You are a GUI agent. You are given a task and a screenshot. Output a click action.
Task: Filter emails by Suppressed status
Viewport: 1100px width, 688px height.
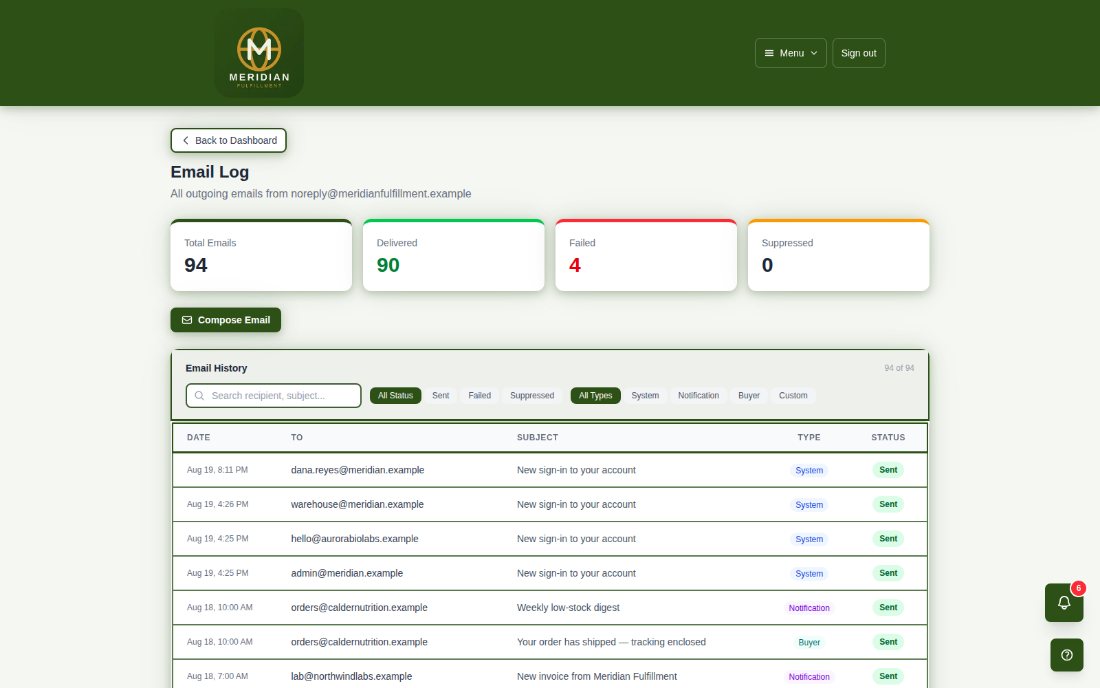532,396
